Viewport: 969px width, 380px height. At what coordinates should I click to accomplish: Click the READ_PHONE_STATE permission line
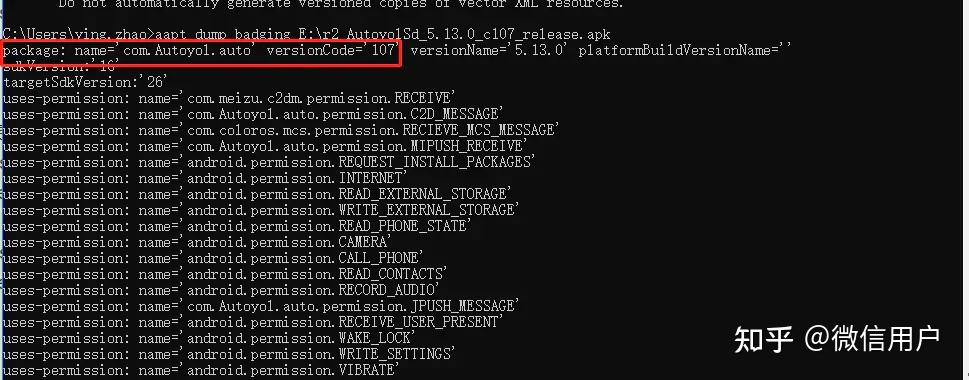pyautogui.click(x=237, y=227)
